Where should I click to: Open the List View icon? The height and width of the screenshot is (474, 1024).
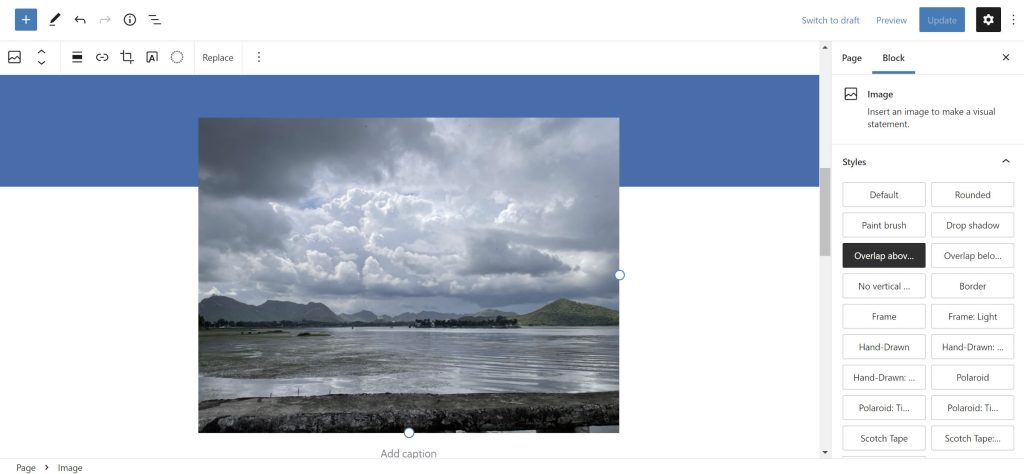pyautogui.click(x=155, y=20)
